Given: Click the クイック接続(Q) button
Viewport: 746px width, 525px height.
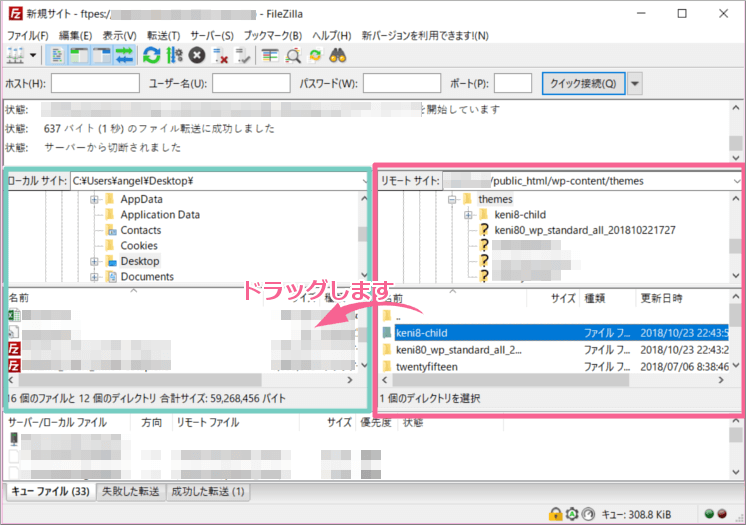Looking at the screenshot, I should point(583,84).
